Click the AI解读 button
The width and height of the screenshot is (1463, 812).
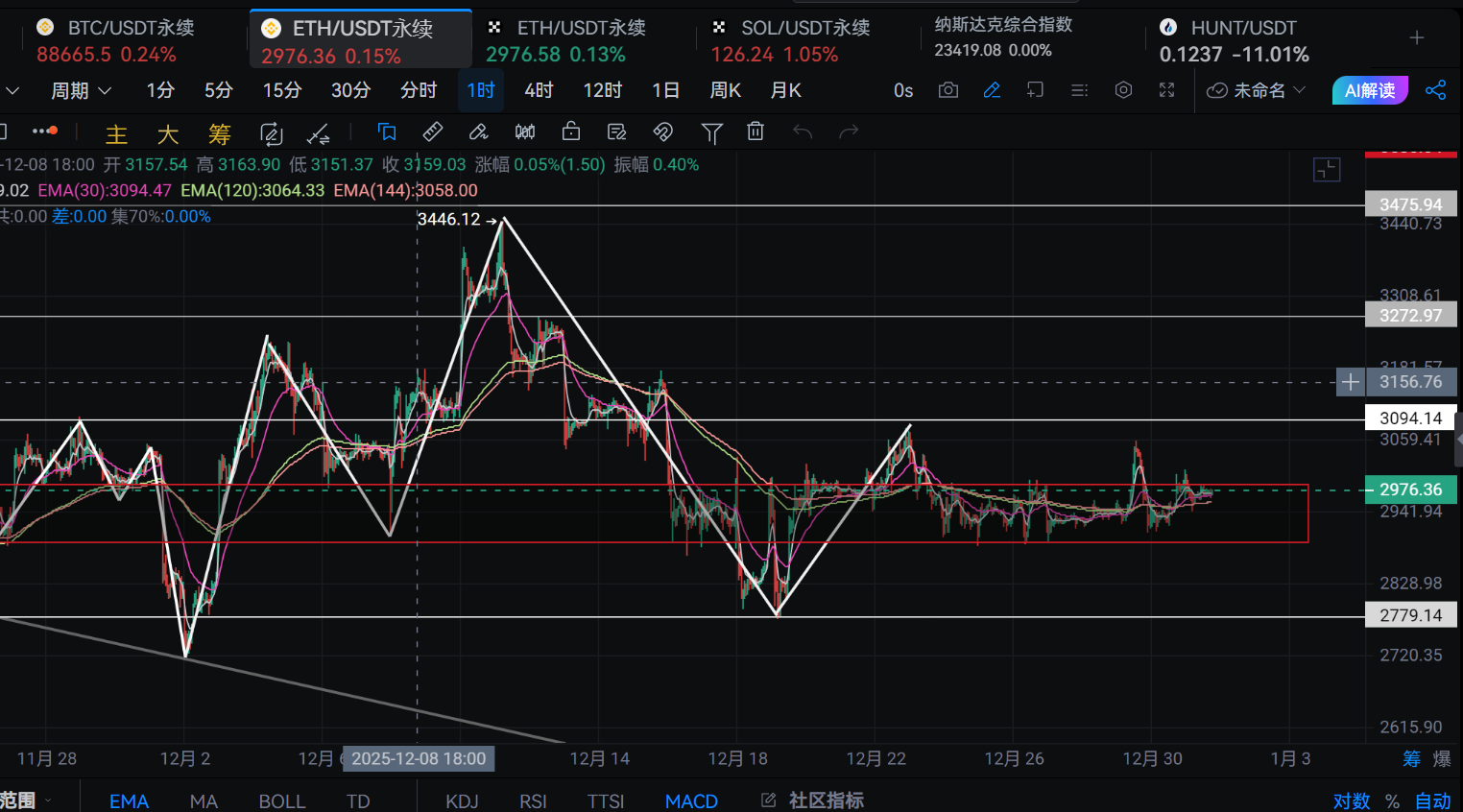pos(1369,90)
